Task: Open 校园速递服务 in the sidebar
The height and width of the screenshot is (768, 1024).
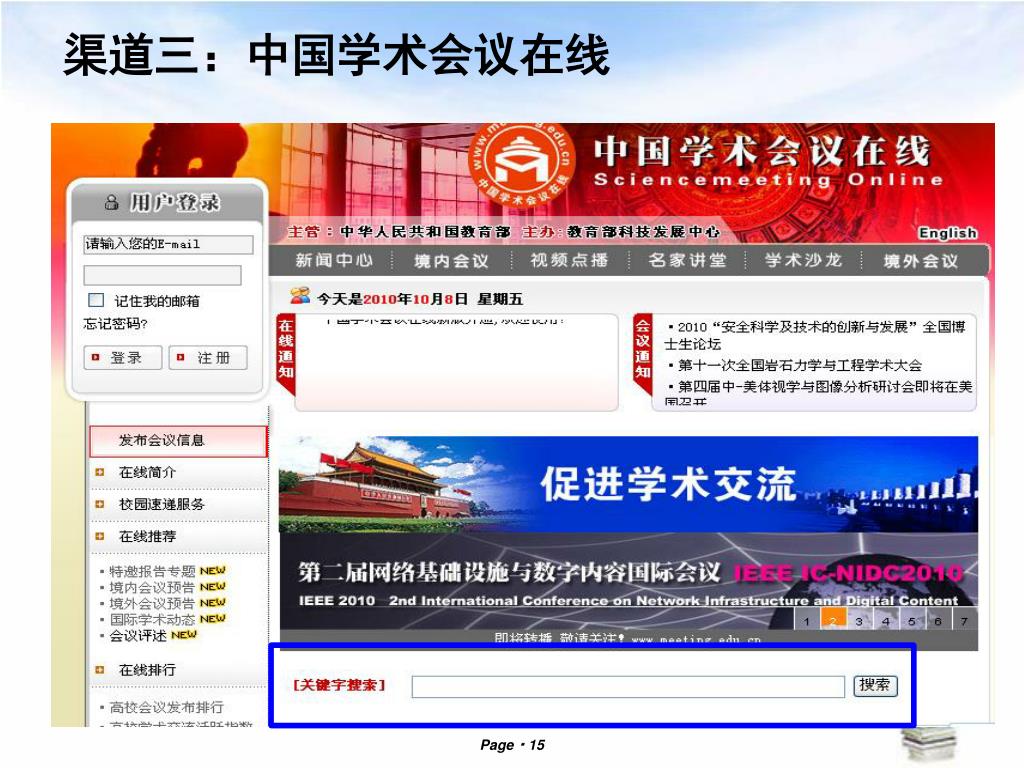Action: (x=161, y=504)
